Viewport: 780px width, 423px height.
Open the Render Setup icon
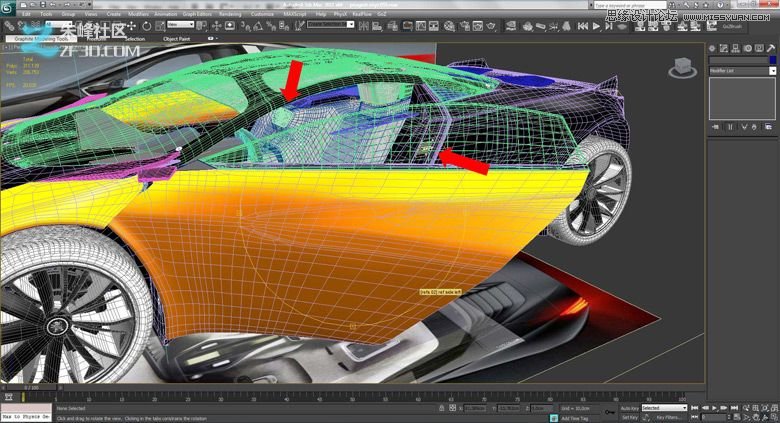tap(464, 26)
